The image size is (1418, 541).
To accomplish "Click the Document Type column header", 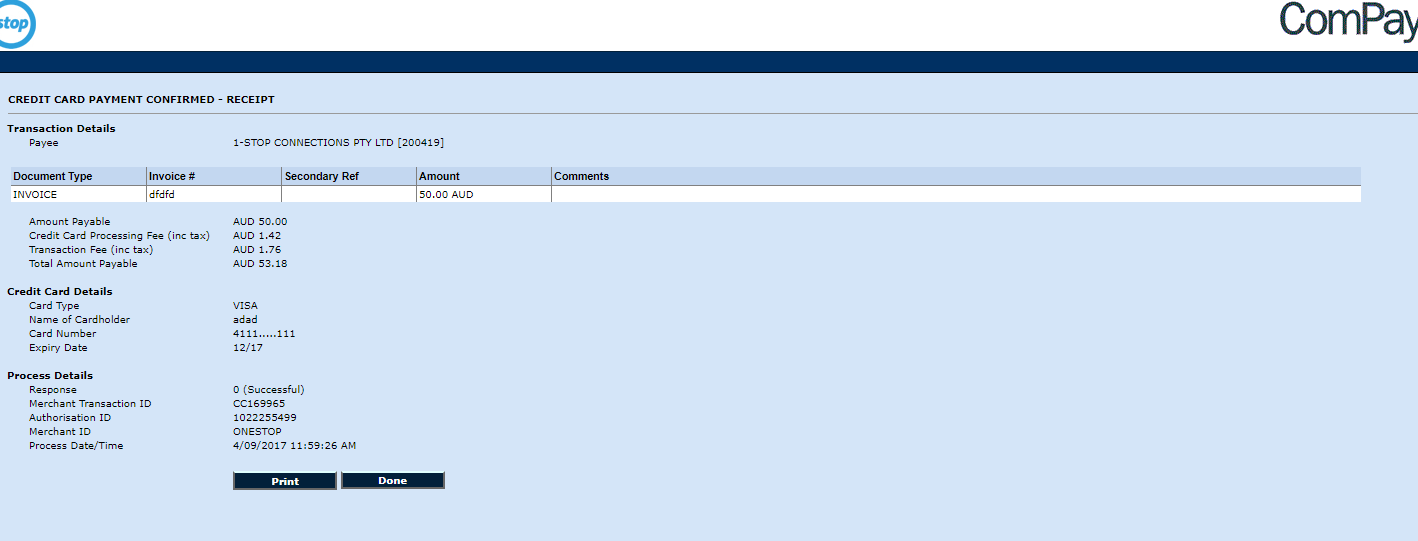I will pos(52,176).
